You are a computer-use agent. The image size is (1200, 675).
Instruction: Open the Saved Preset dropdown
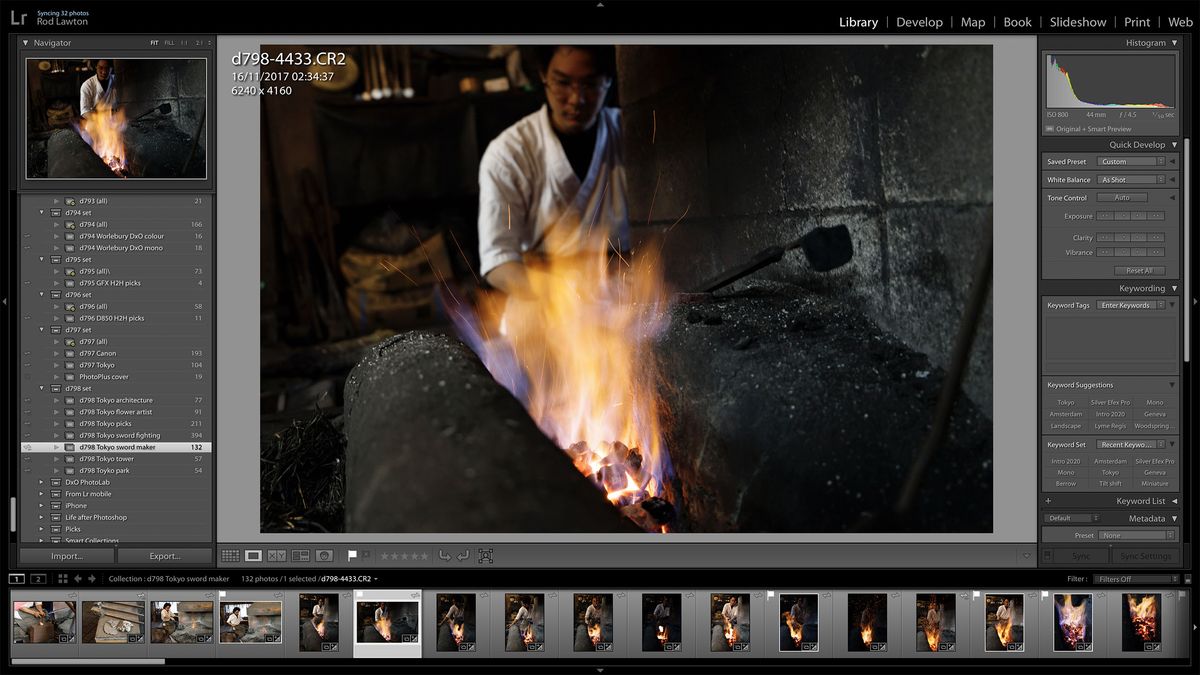1131,161
